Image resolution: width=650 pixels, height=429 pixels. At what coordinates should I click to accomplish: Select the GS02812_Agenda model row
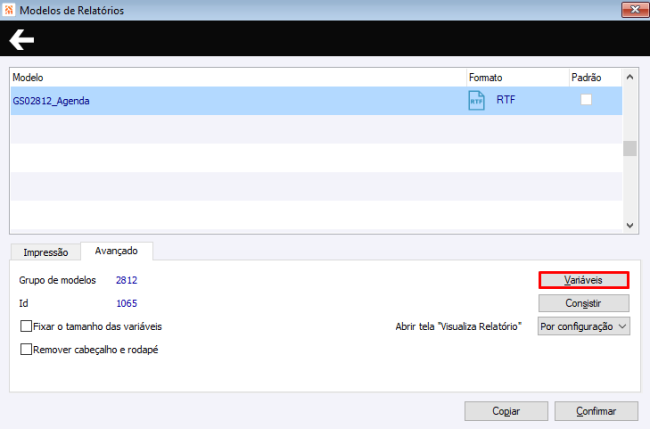(x=316, y=100)
